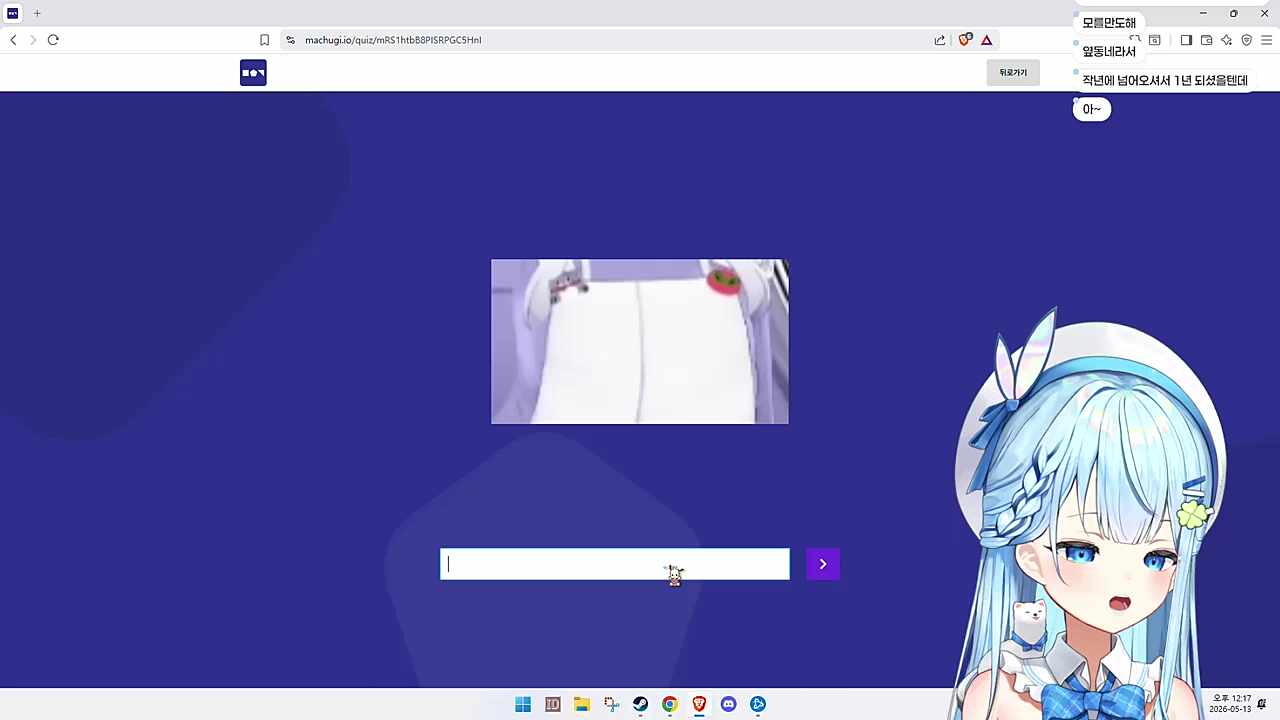Go back with the browser back arrow

pyautogui.click(x=13, y=40)
